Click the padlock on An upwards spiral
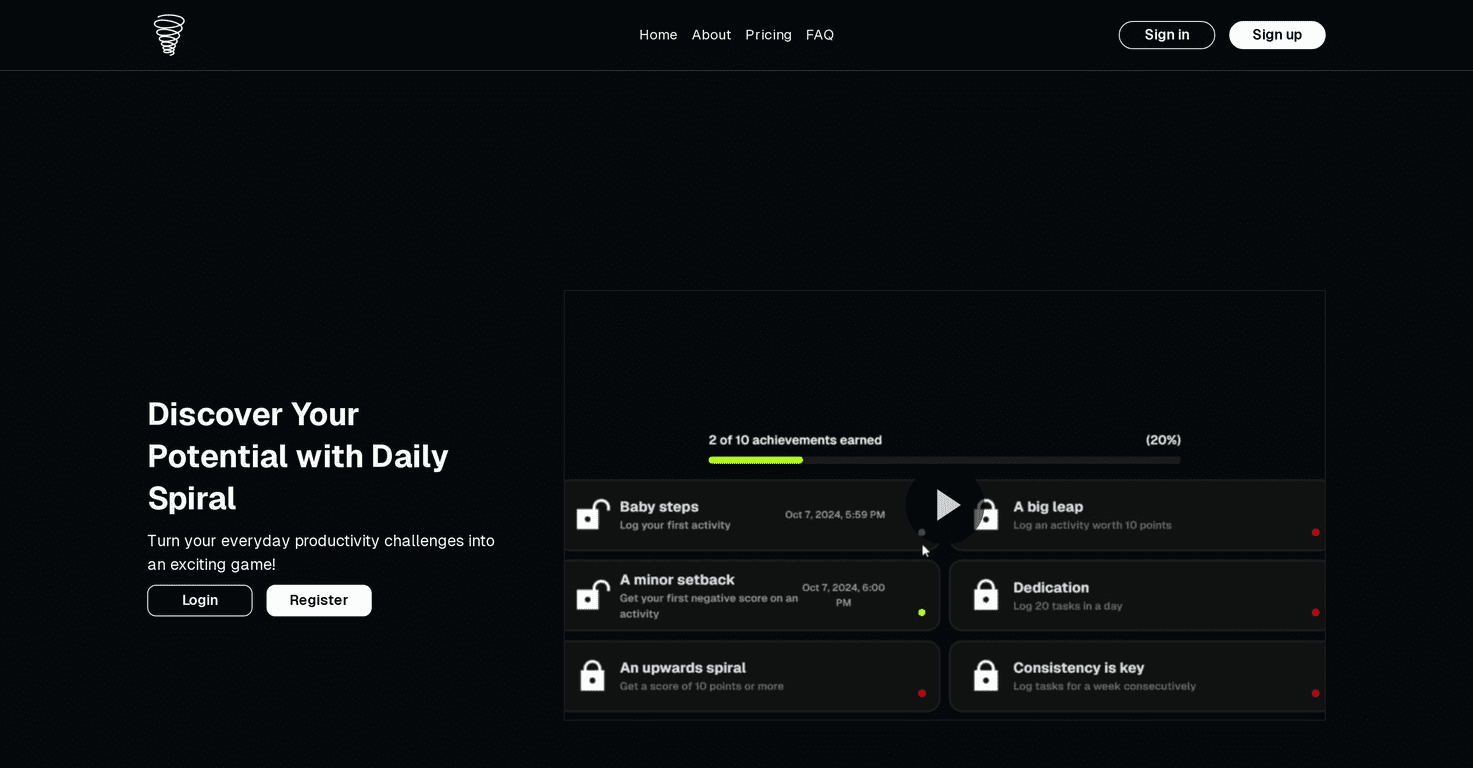Image resolution: width=1473 pixels, height=768 pixels. (592, 675)
